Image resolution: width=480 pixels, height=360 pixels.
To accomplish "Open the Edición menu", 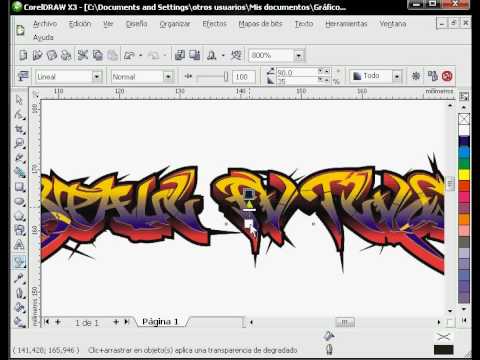I will (x=80, y=24).
